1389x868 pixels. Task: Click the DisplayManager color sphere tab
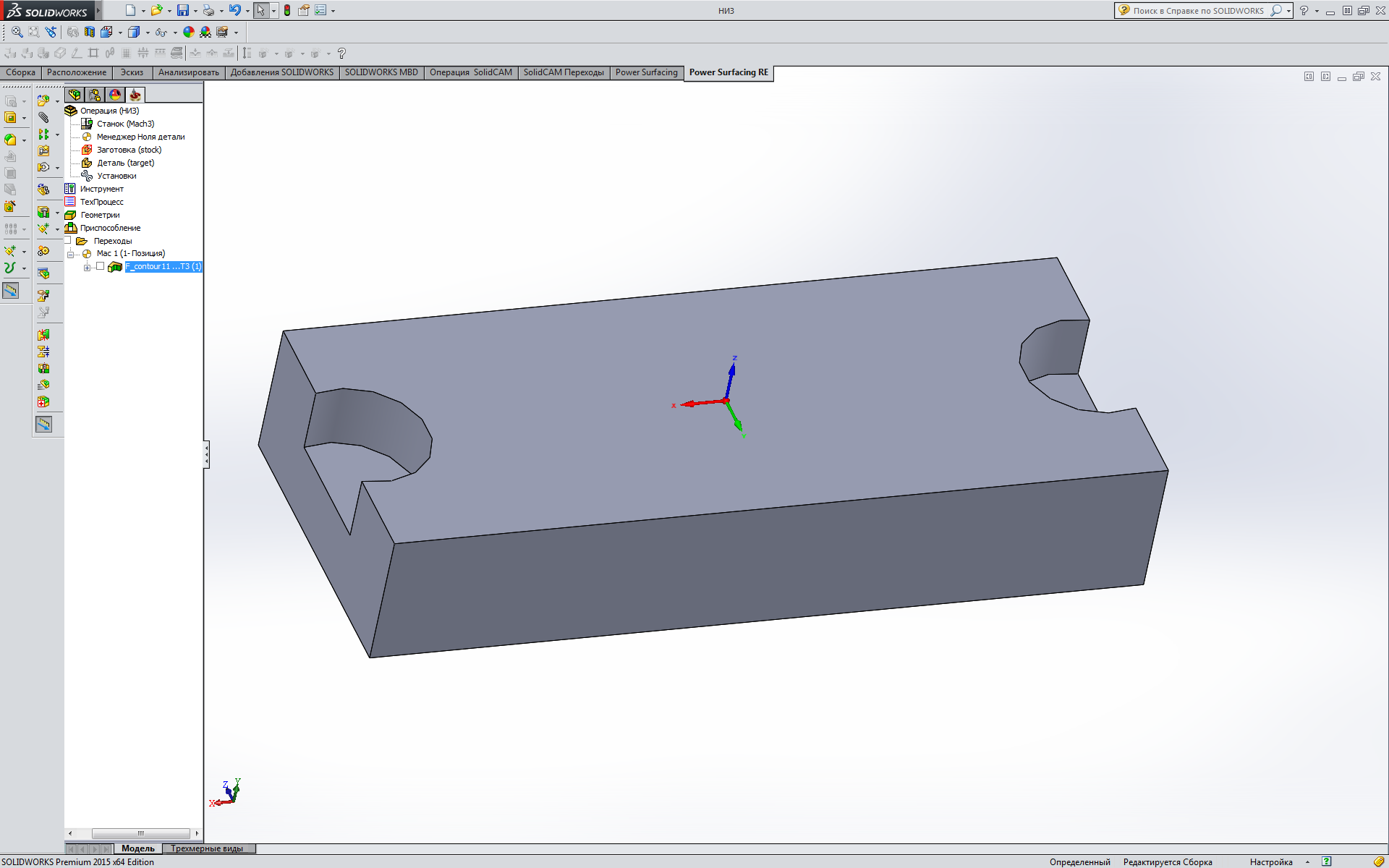pos(115,95)
